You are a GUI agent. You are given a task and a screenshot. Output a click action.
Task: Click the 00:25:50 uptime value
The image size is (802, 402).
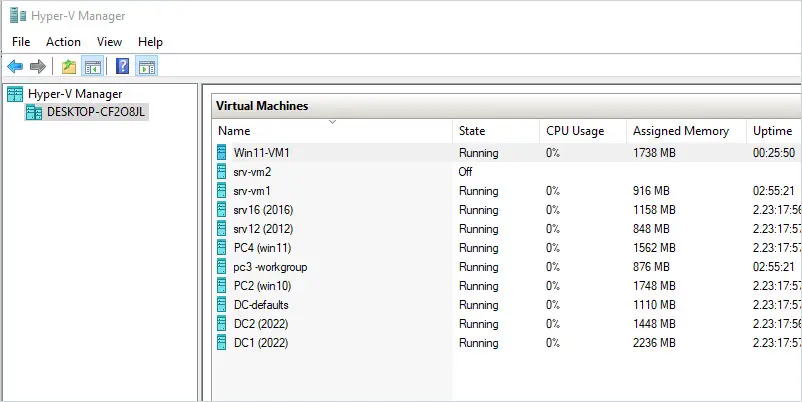click(x=774, y=152)
